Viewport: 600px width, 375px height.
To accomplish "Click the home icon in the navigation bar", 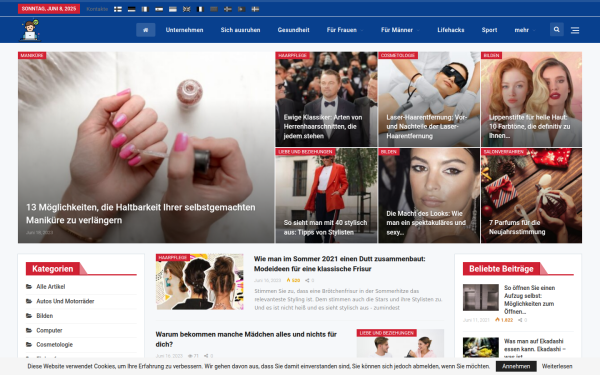I will [x=145, y=30].
